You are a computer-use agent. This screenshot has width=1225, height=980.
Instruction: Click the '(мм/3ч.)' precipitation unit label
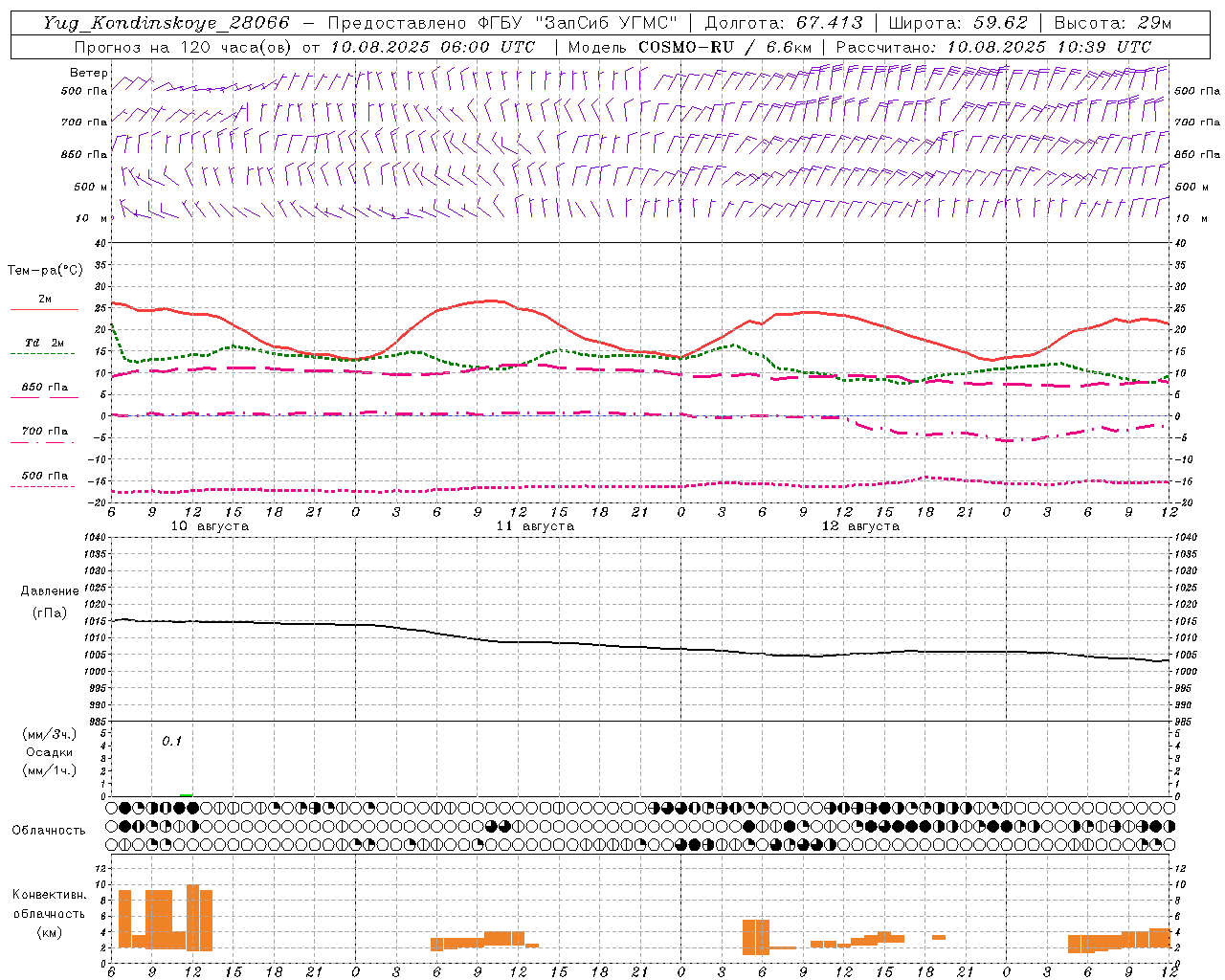pyautogui.click(x=50, y=734)
